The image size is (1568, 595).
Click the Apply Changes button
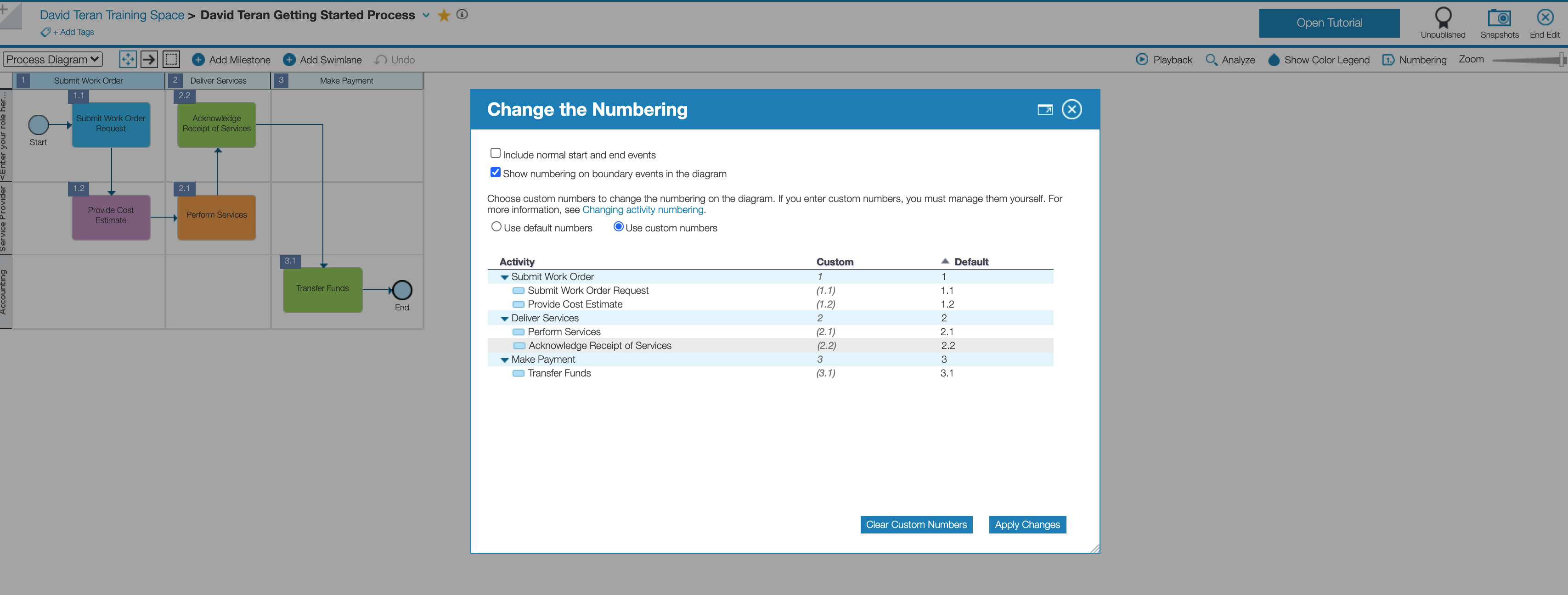(x=1027, y=524)
